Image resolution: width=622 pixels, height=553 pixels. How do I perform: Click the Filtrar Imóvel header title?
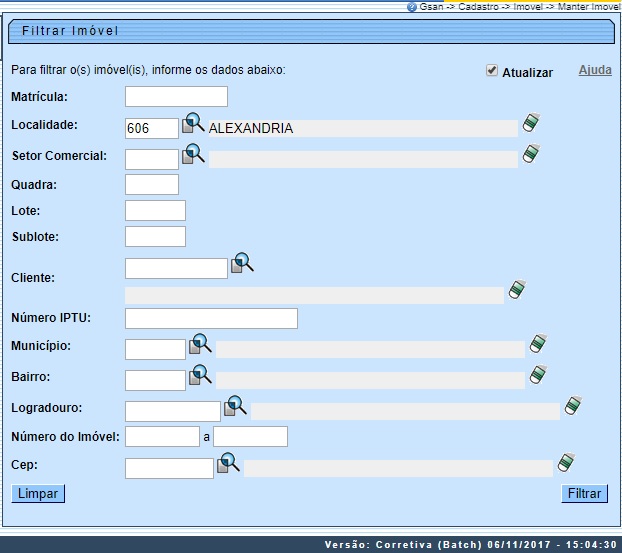pos(70,31)
